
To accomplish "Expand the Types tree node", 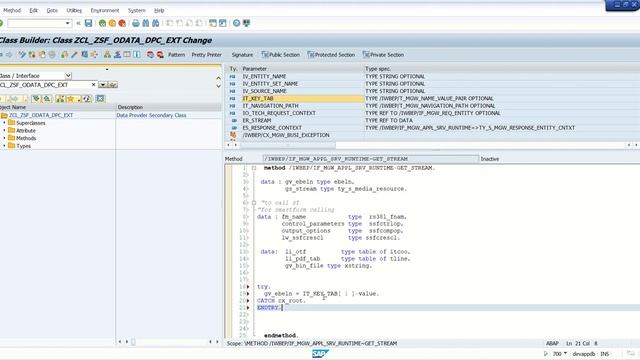I will tap(4, 146).
